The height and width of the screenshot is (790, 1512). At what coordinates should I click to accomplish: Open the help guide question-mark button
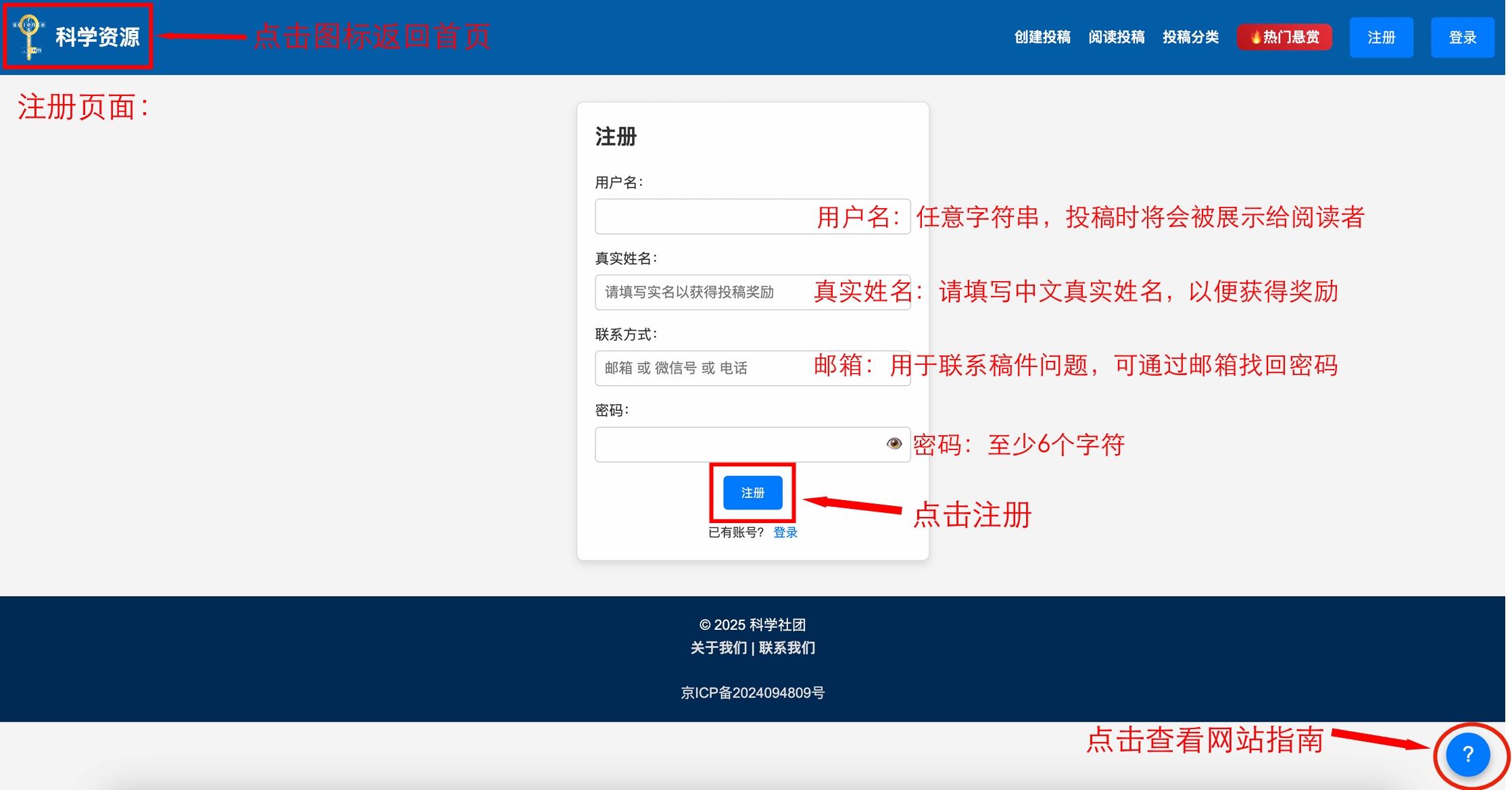coord(1467,754)
